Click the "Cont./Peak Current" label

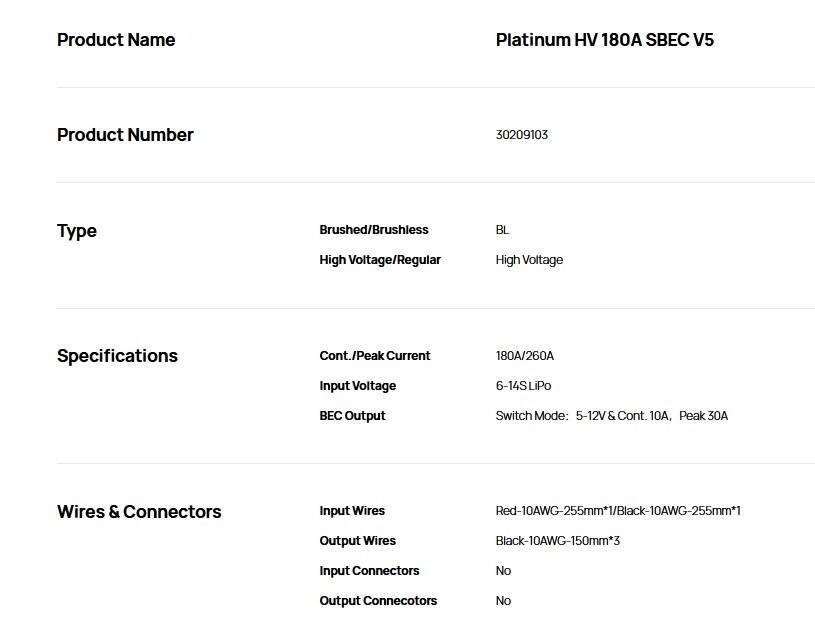tap(375, 356)
